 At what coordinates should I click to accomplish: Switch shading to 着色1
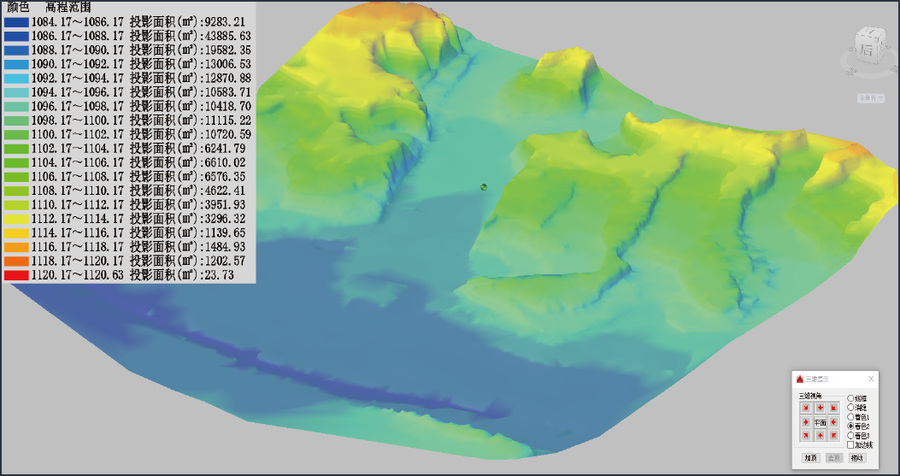click(x=850, y=417)
